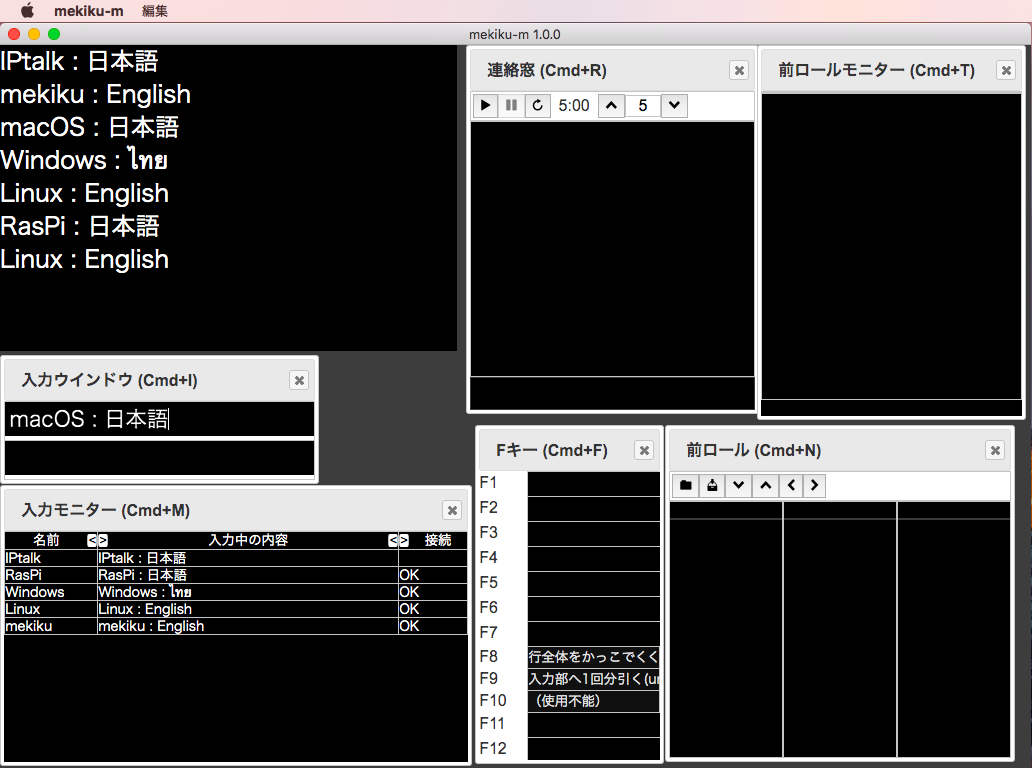The width and height of the screenshot is (1032, 768).
Task: Click the up chevron icon in 前ロール toolbar
Action: coord(764,485)
